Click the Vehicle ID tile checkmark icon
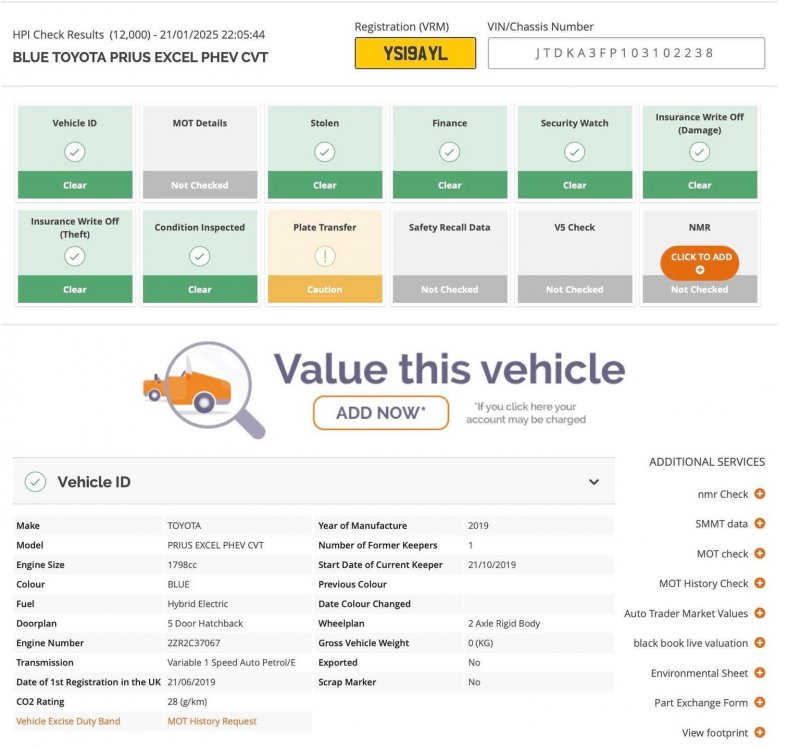800x749 pixels. pos(74,152)
